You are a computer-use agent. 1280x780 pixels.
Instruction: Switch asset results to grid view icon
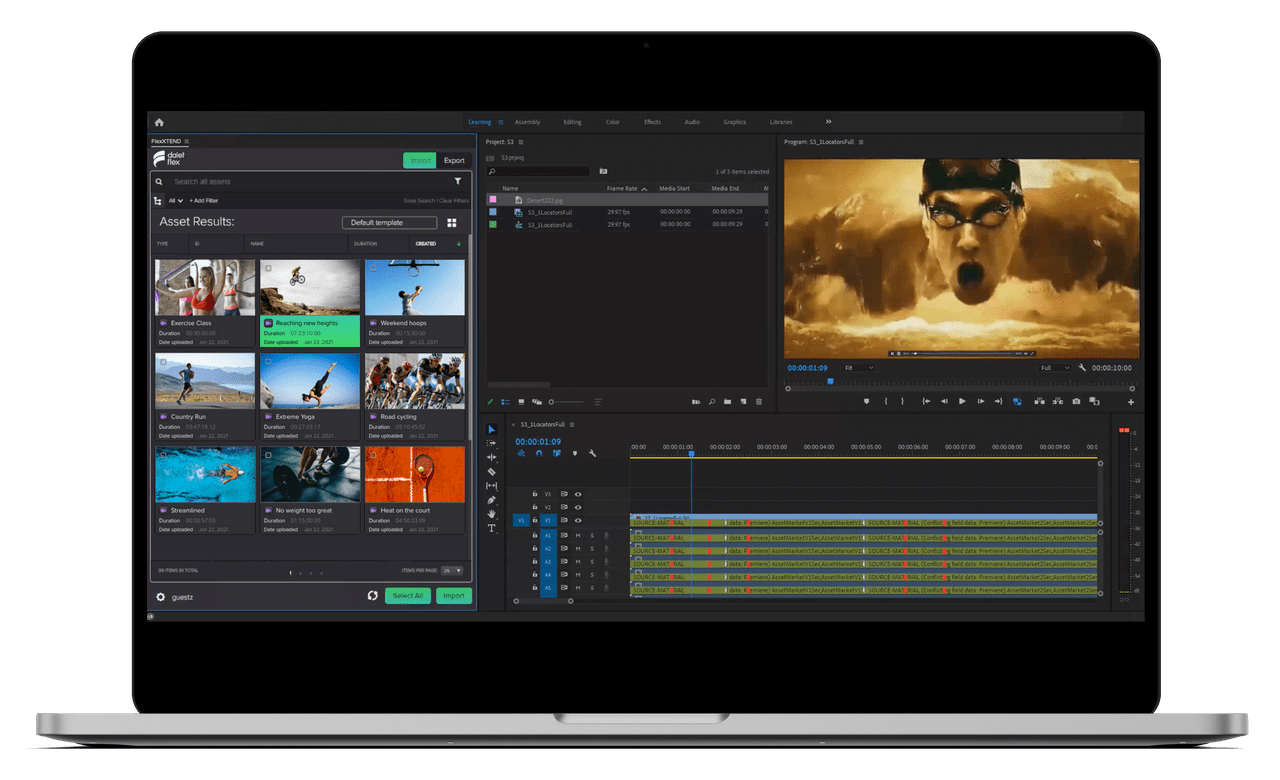(452, 223)
